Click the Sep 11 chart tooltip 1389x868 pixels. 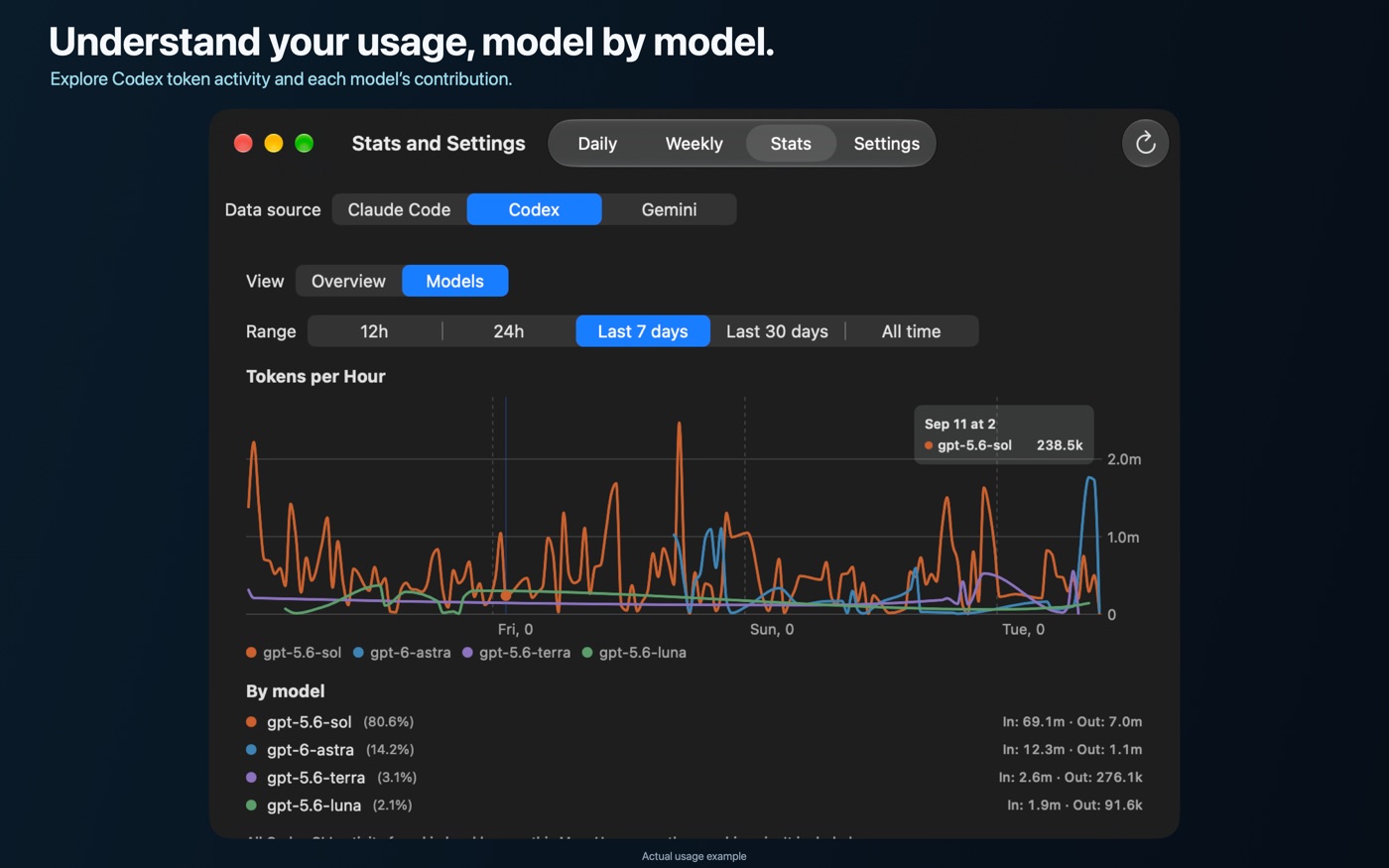pyautogui.click(x=1004, y=434)
